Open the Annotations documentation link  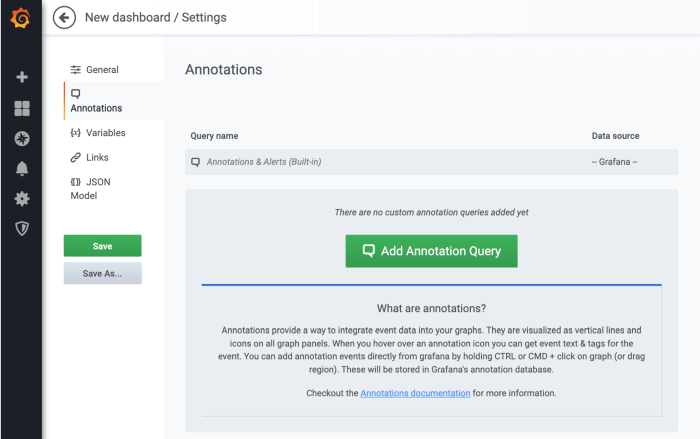click(x=415, y=393)
